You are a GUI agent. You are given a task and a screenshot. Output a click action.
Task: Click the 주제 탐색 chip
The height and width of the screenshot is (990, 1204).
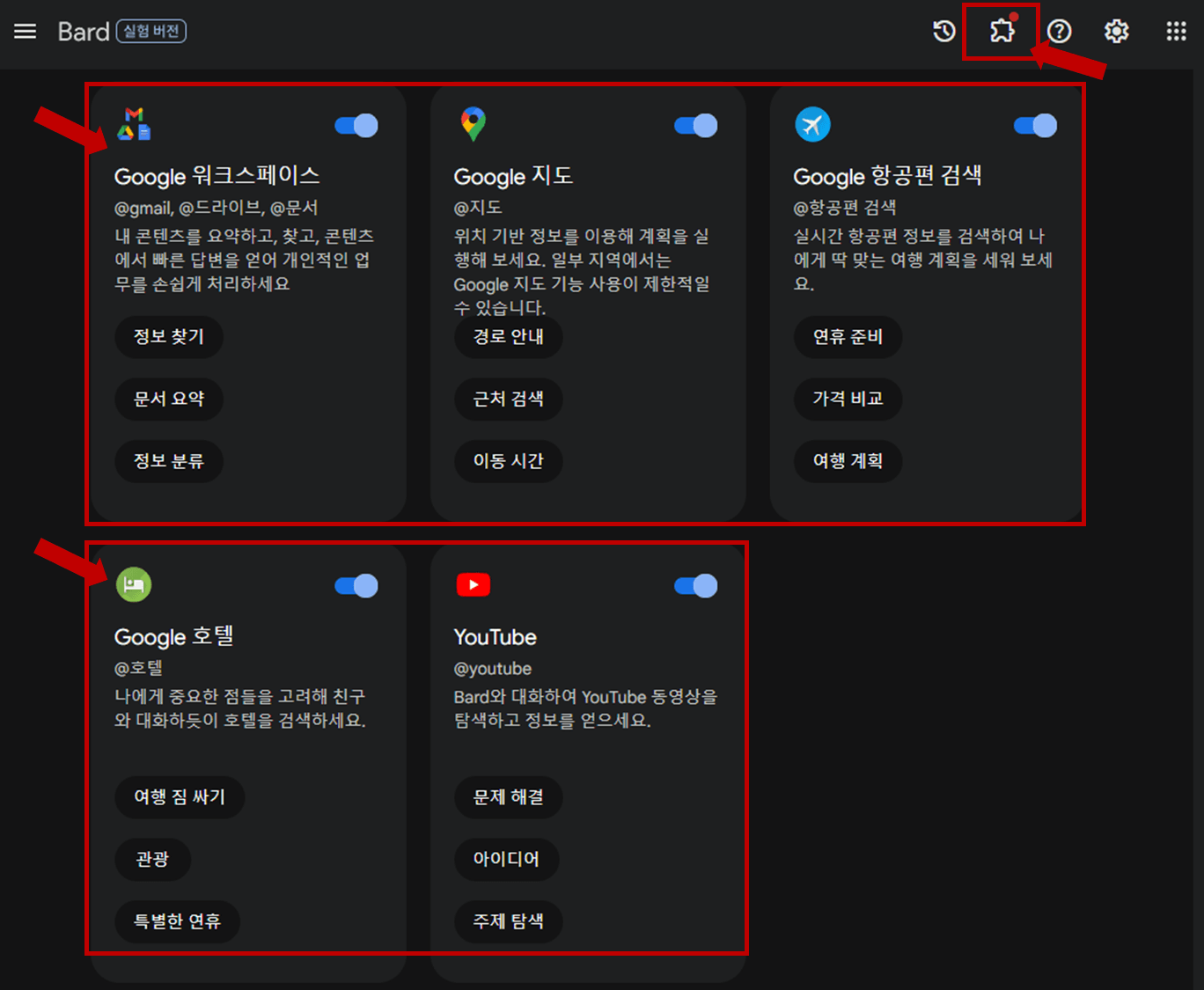tap(508, 921)
